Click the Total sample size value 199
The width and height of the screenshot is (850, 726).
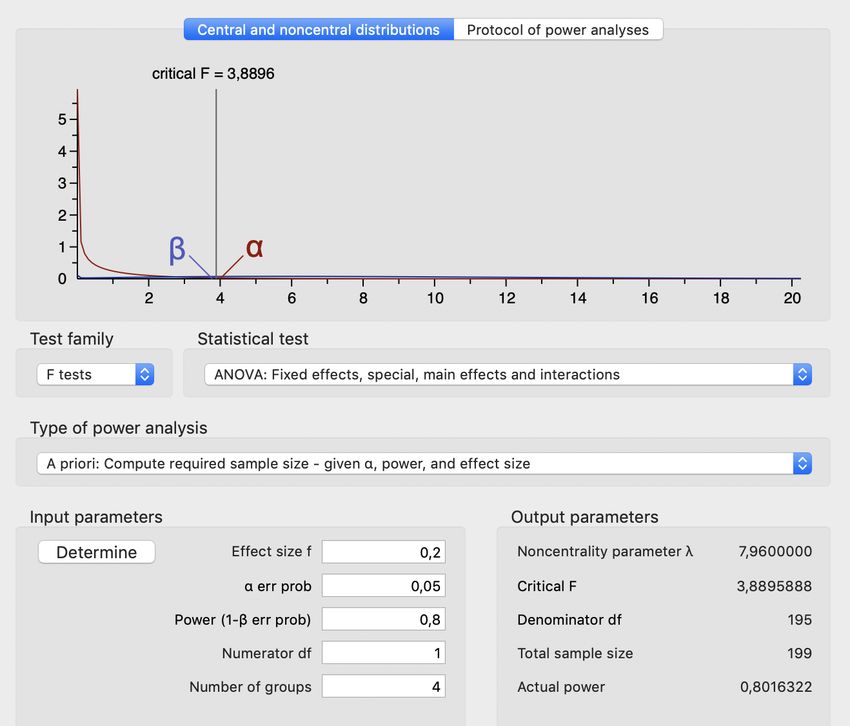point(798,653)
